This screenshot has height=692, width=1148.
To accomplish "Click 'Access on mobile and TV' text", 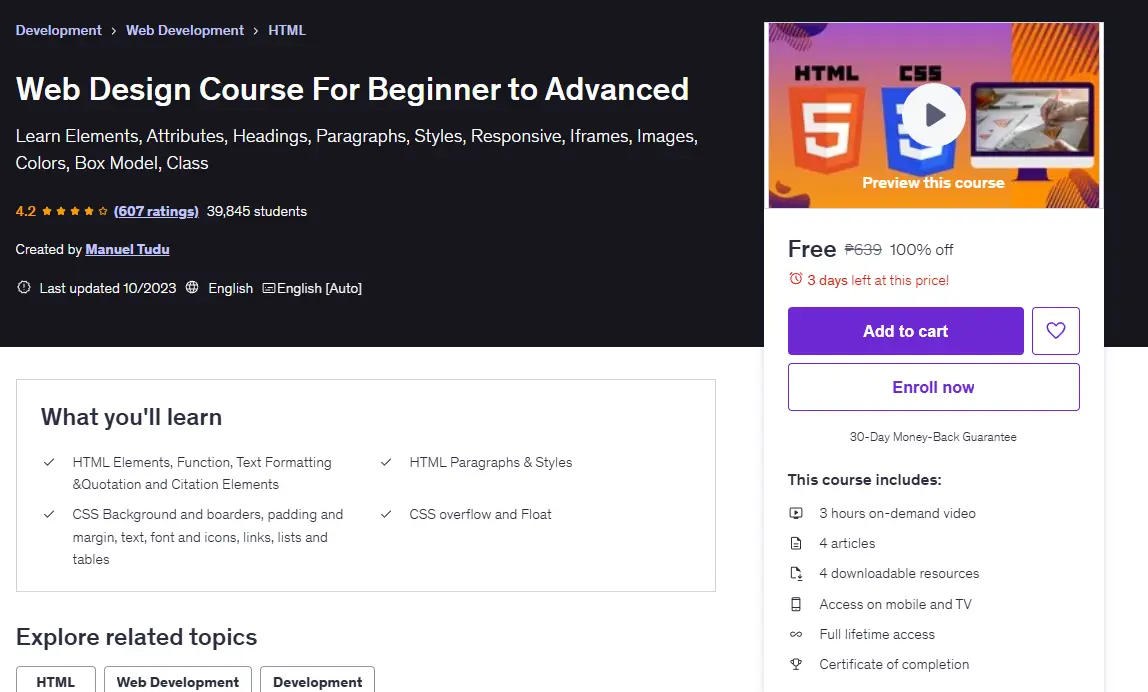I will point(895,604).
